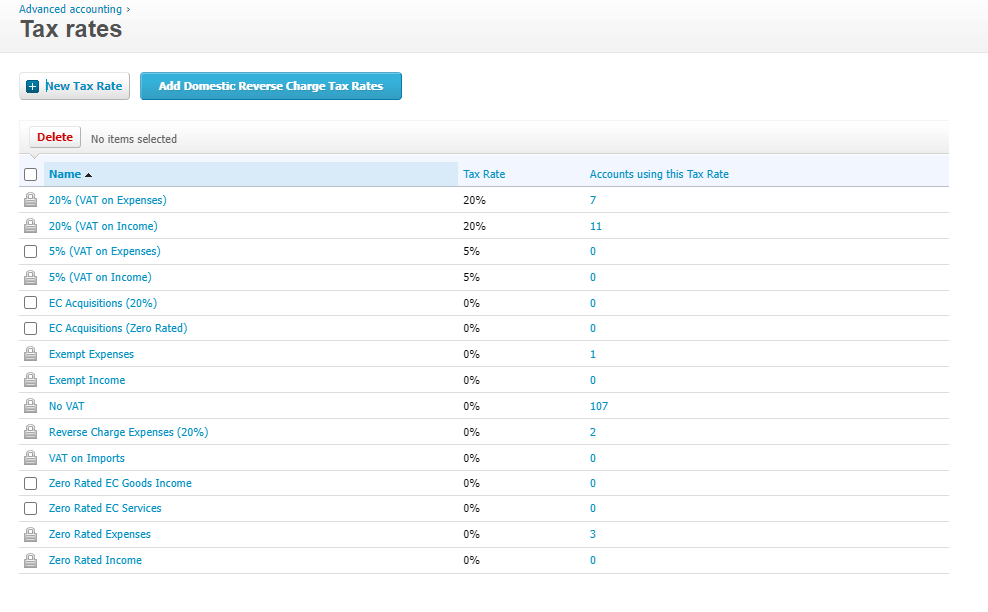Select the EC Acquisitions (Zero Rated) checkbox
Viewport: 988px width, 612px height.
coord(30,328)
